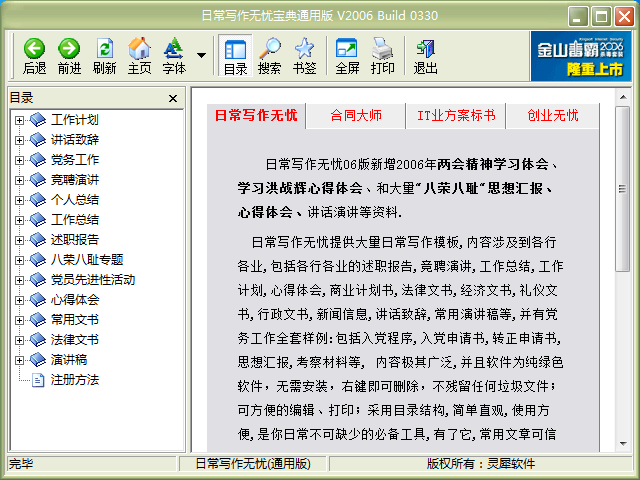The width and height of the screenshot is (640, 480).
Task: Click the book icon beside 法律文书
Action: click(x=38, y=340)
